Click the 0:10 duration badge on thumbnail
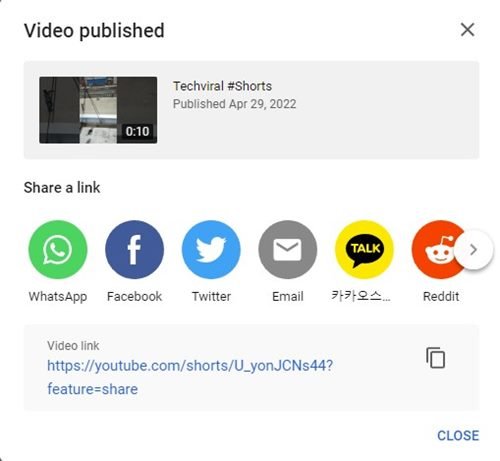This screenshot has width=500, height=461. coord(137,131)
